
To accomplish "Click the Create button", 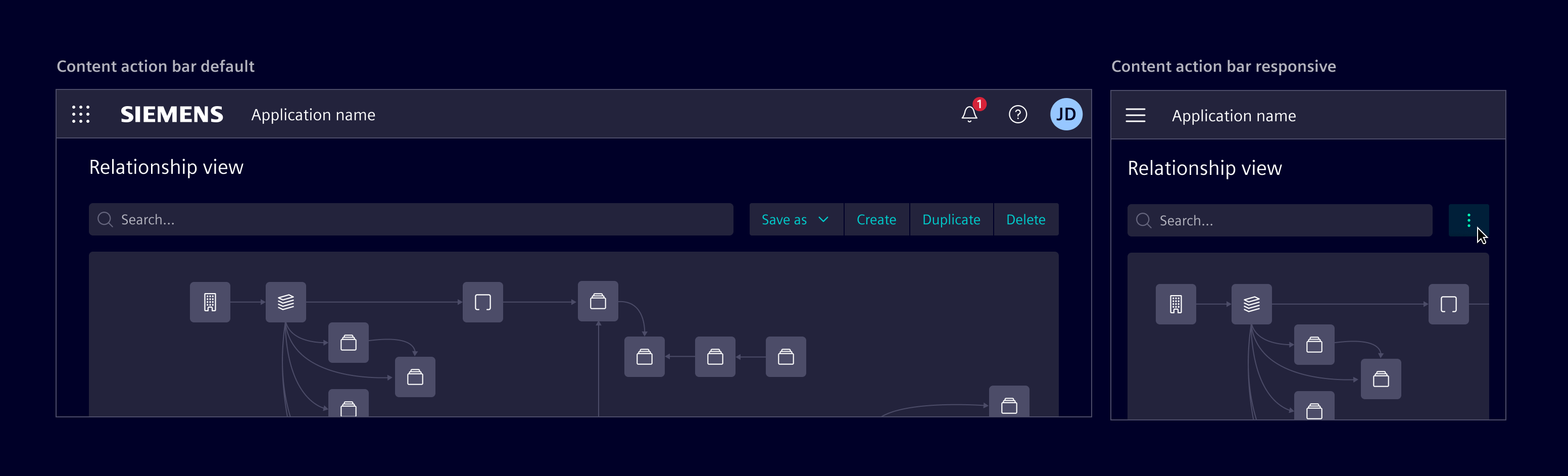I will pyautogui.click(x=876, y=219).
